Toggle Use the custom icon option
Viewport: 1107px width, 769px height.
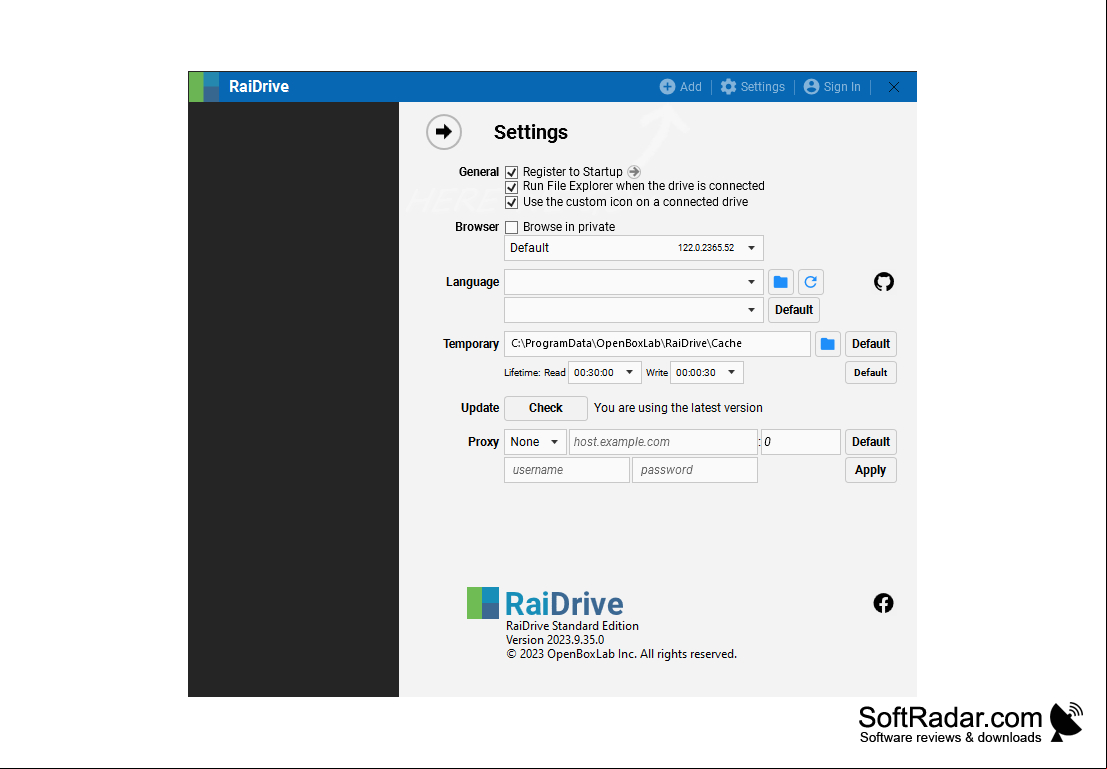[x=512, y=203]
